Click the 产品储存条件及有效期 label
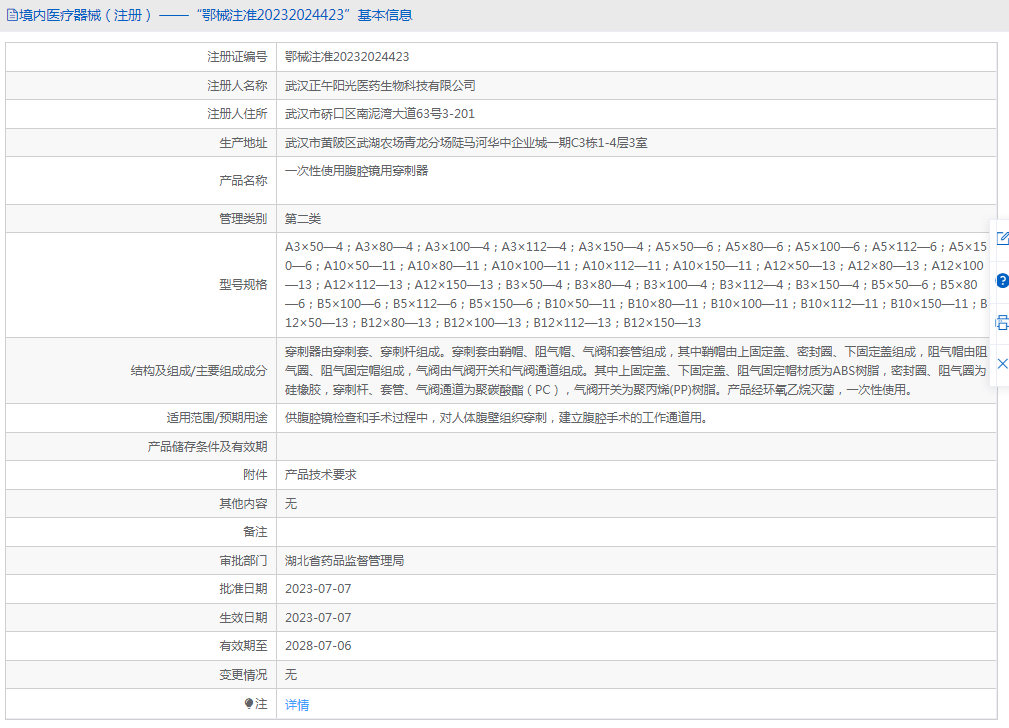Viewport: 1009px width, 728px height. click(x=207, y=447)
